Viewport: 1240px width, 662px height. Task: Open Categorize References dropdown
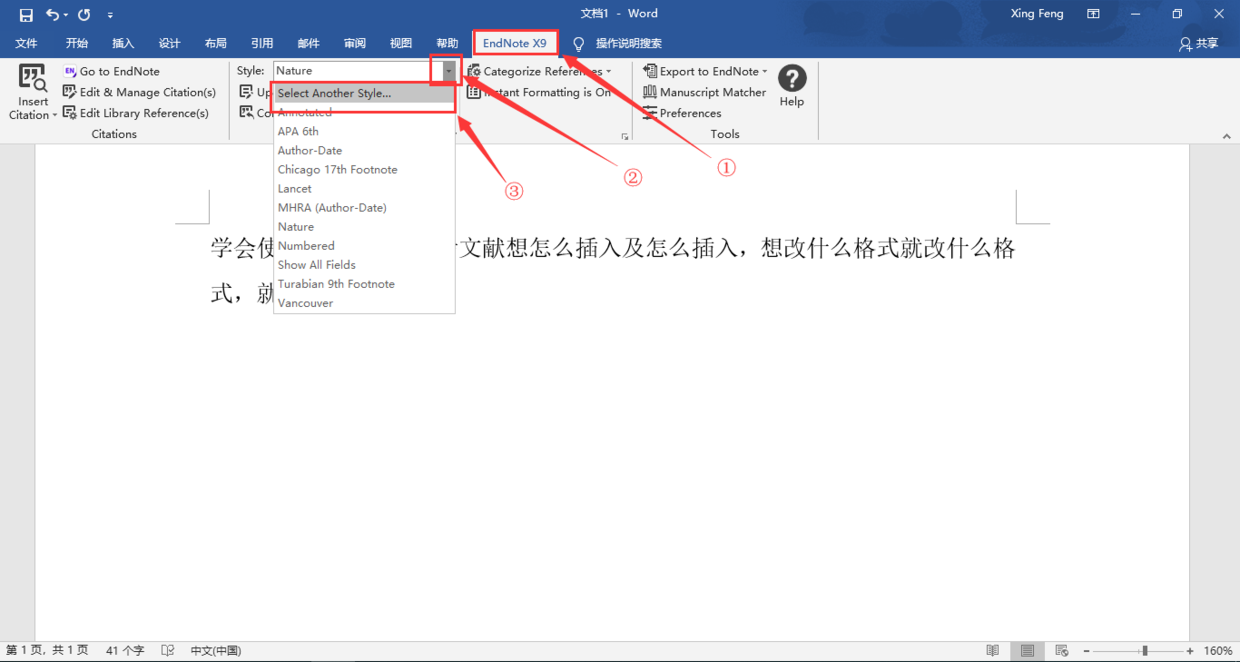539,71
